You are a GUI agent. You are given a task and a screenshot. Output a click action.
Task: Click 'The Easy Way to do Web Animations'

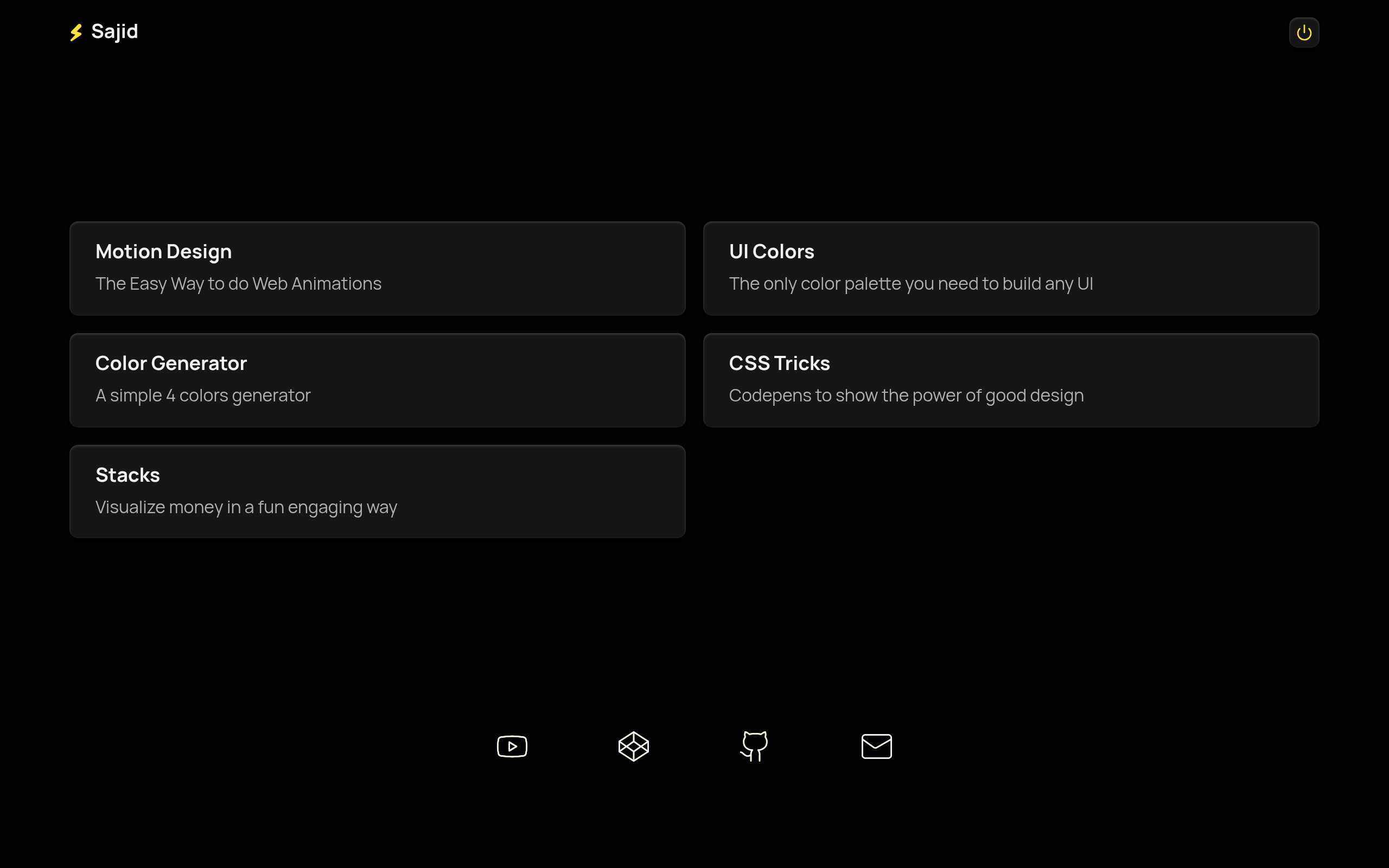(238, 284)
